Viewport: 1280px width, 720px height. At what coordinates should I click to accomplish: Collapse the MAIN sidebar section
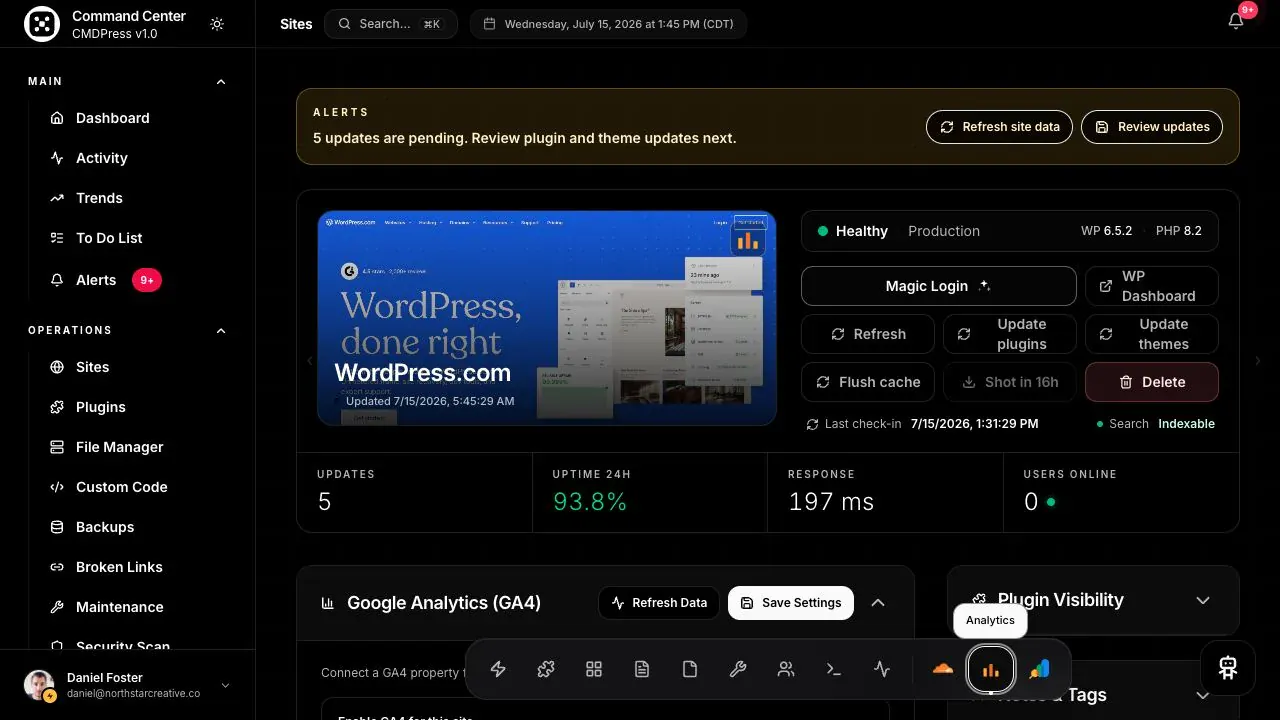click(x=221, y=82)
